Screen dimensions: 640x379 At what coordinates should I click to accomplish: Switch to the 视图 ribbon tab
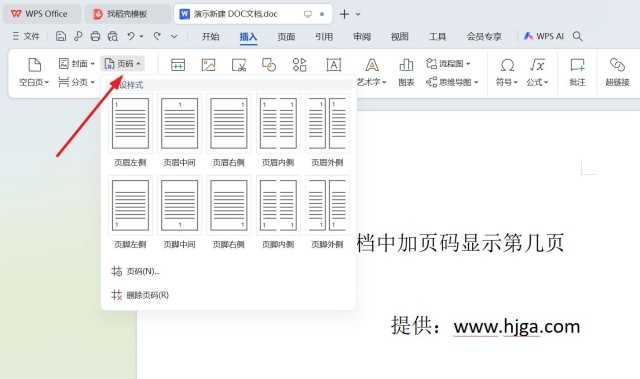click(400, 36)
